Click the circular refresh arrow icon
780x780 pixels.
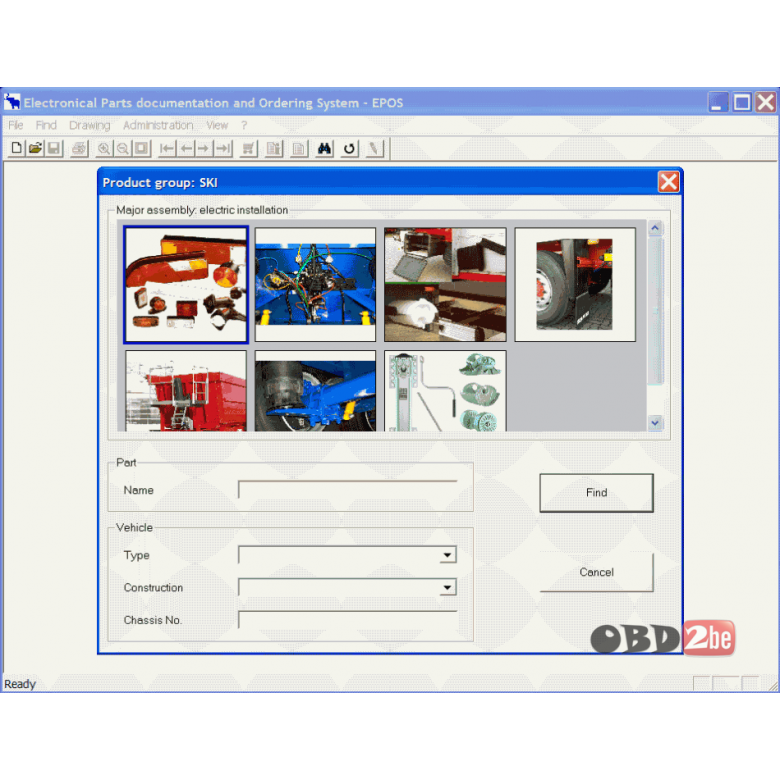click(x=349, y=148)
